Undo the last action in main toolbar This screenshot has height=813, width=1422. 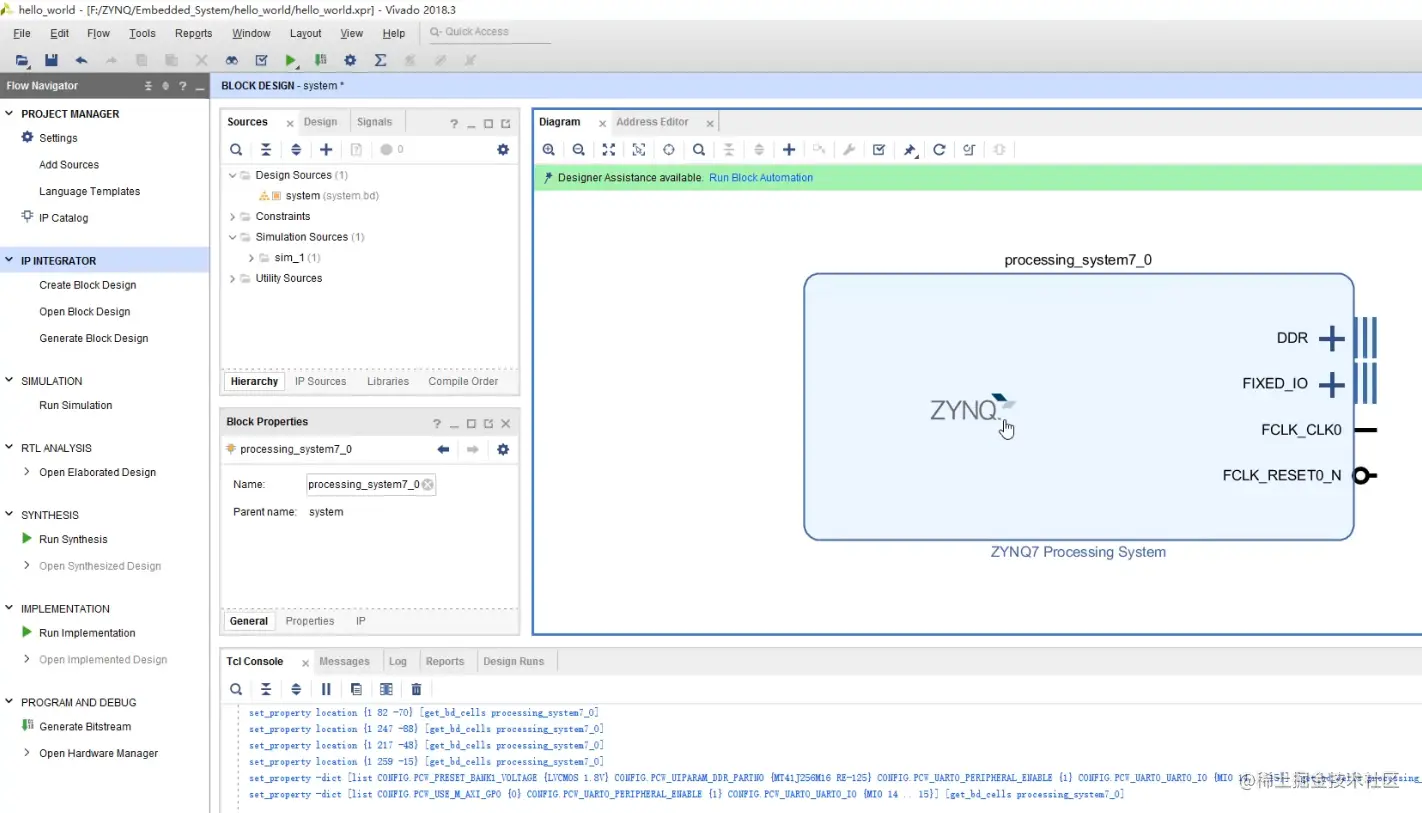[81, 60]
